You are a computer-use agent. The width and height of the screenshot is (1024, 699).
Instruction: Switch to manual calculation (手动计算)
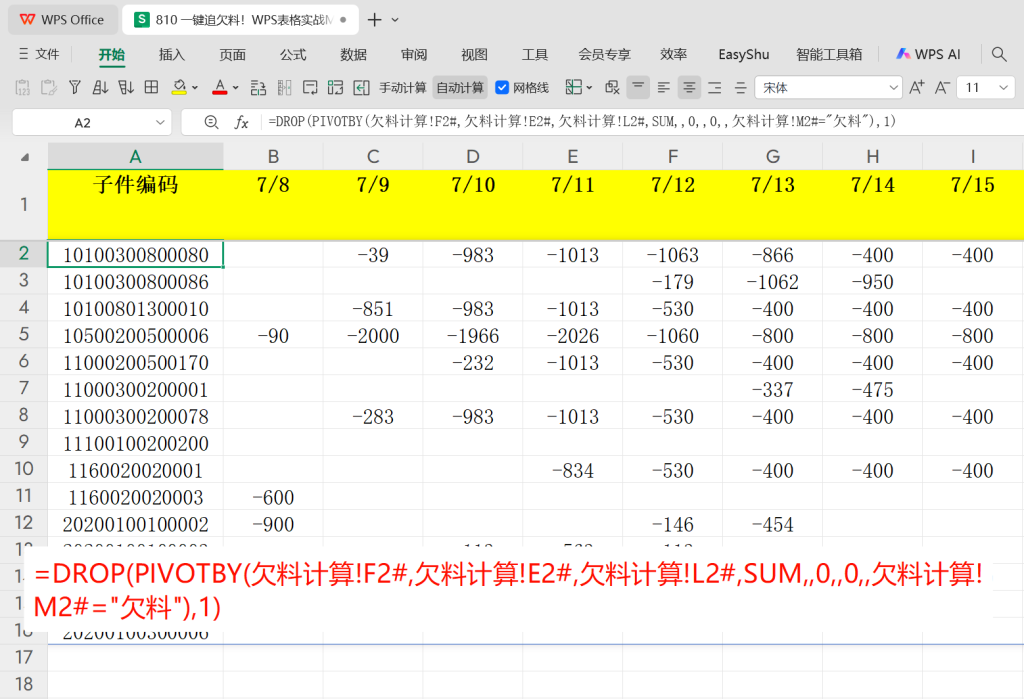point(402,88)
